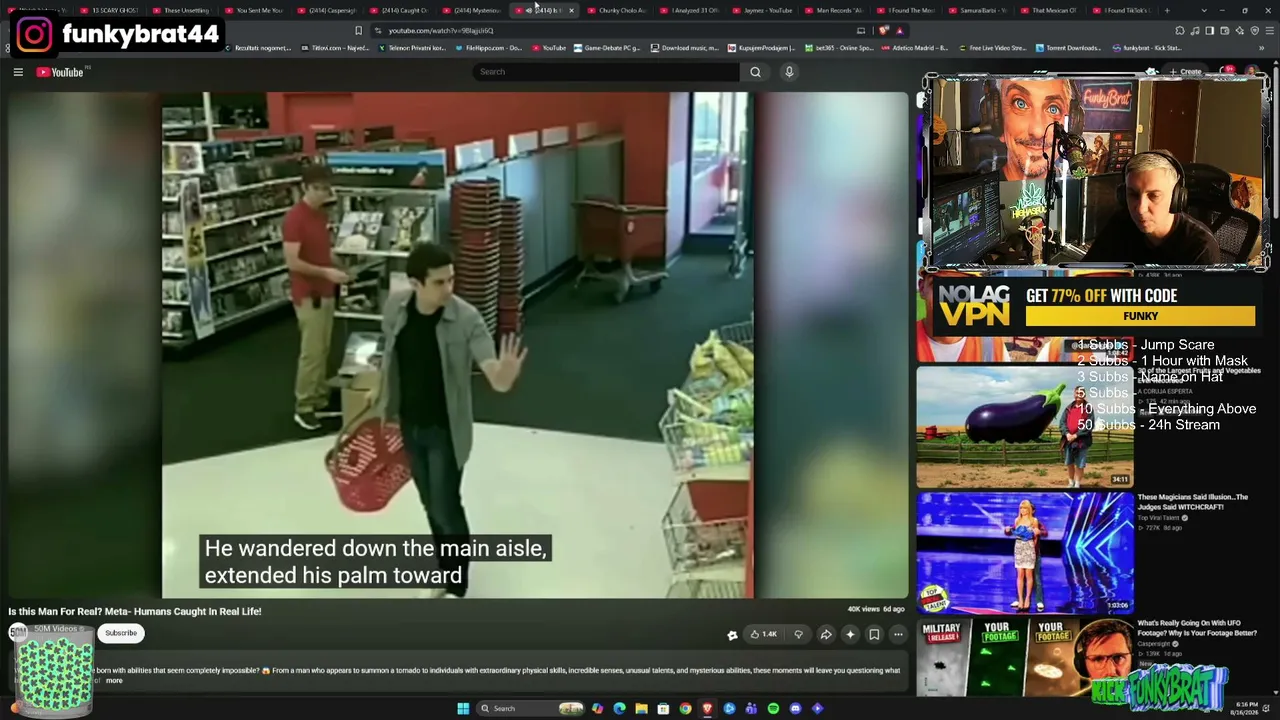Open the YouTube guide hamburger menu
Image resolution: width=1280 pixels, height=720 pixels.
pyautogui.click(x=18, y=72)
